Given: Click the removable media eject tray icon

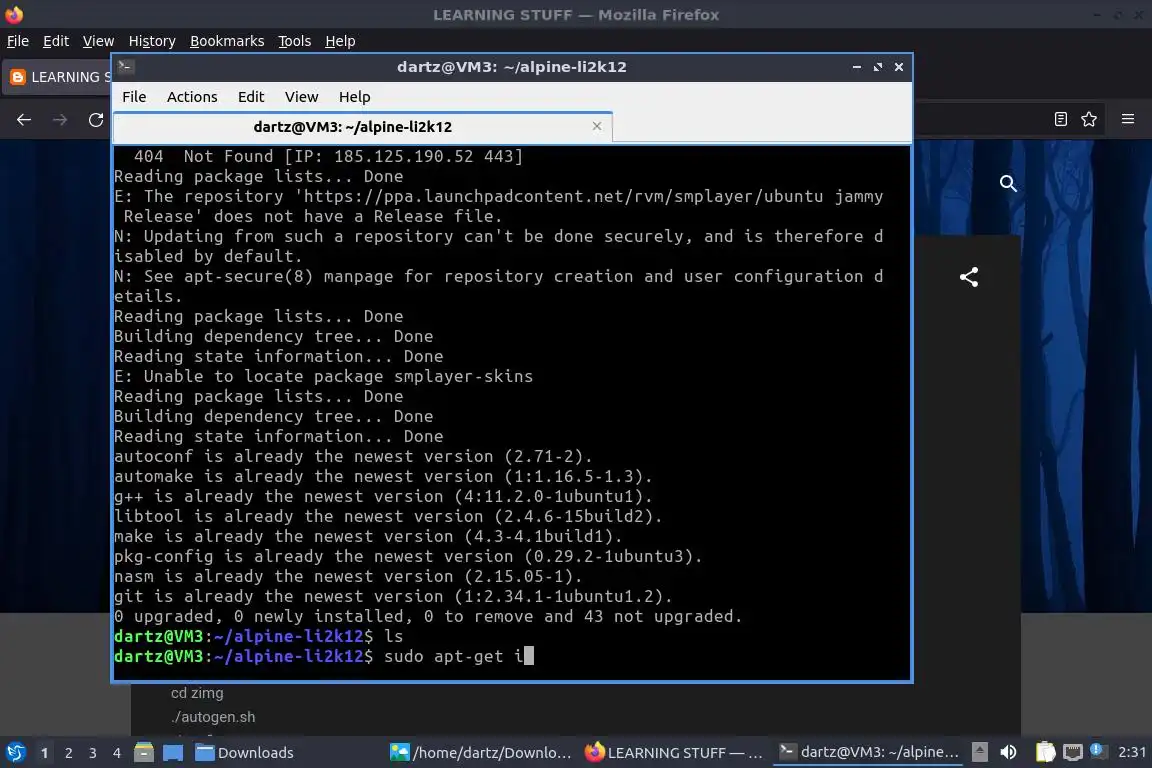Looking at the screenshot, I should coord(979,752).
